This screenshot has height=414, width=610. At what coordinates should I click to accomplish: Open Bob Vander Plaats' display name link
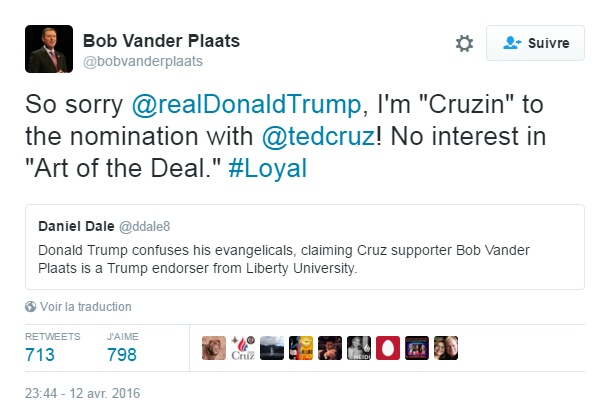(x=161, y=41)
